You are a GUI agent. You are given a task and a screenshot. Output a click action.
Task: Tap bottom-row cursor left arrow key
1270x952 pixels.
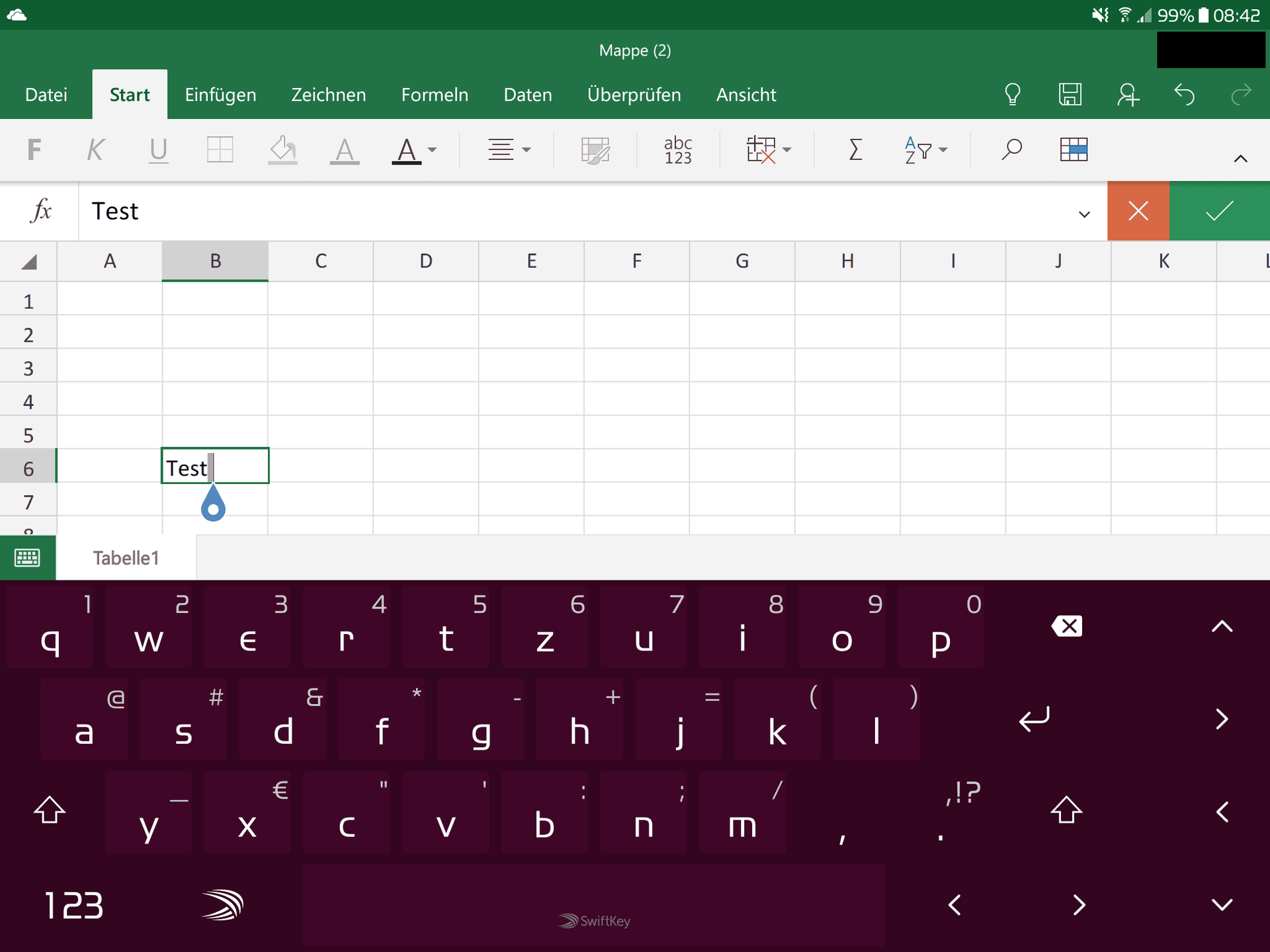pos(954,904)
